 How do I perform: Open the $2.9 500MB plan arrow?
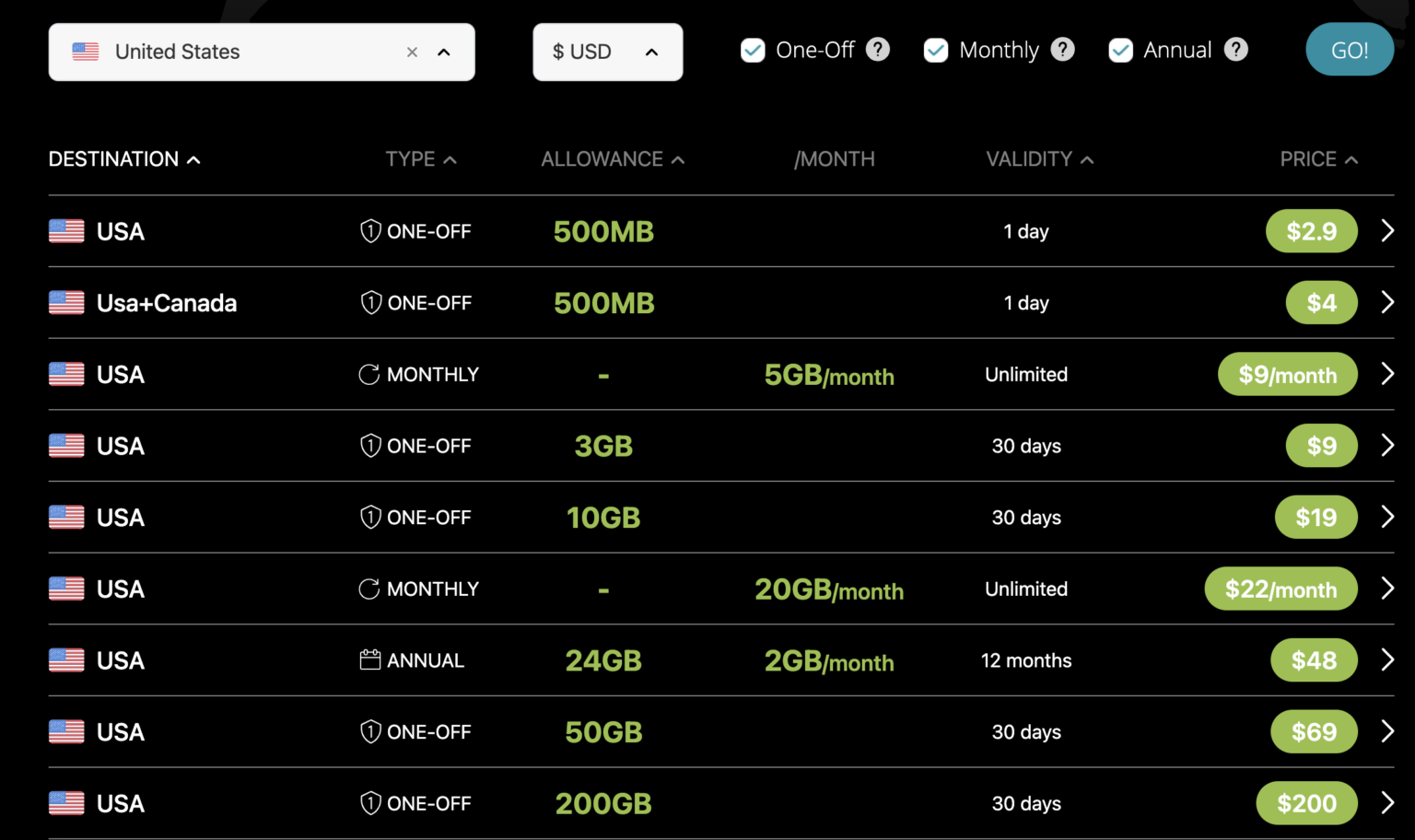point(1387,230)
